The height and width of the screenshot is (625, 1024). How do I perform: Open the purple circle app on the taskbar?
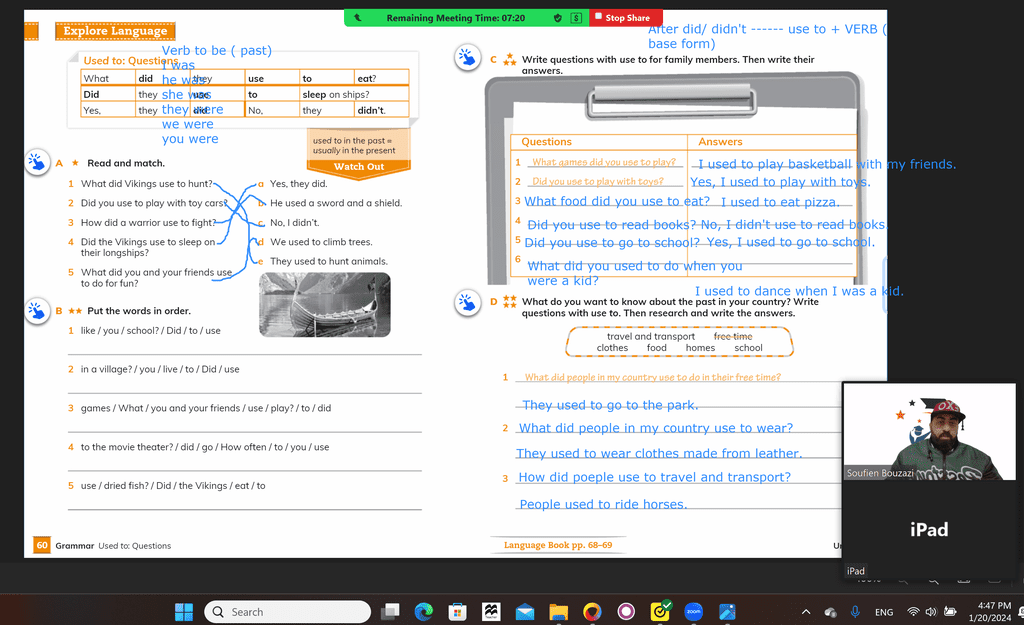tap(626, 612)
